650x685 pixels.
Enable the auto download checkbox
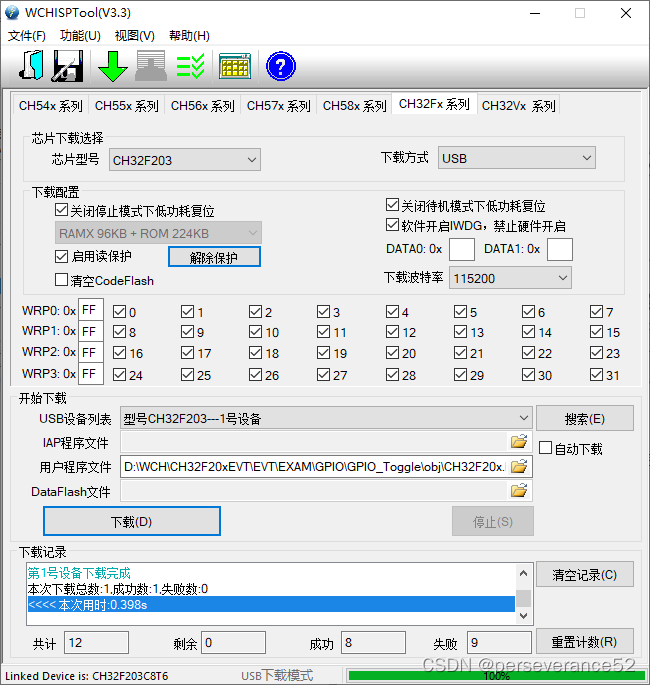coord(545,448)
